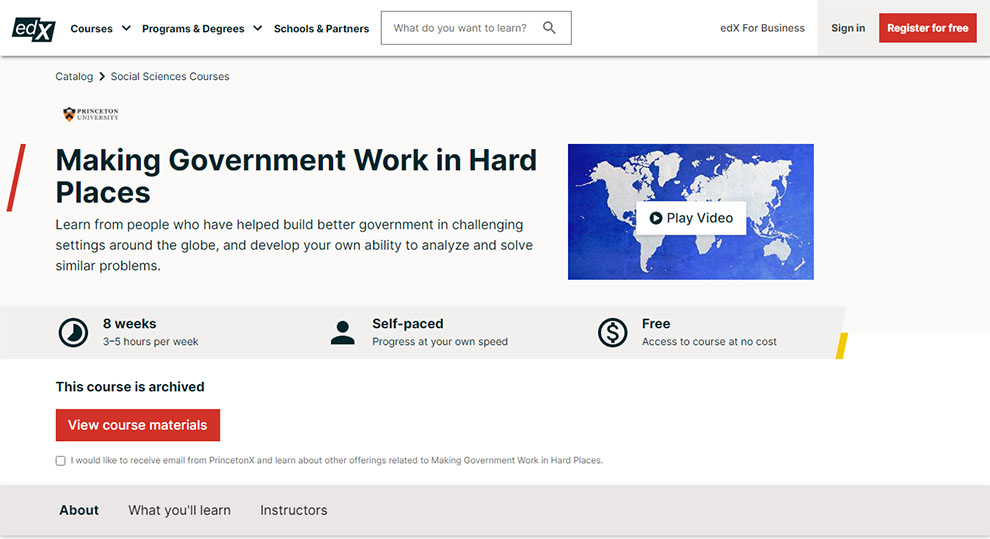The height and width of the screenshot is (539, 990).
Task: Click the play icon on the video
Action: [x=656, y=218]
